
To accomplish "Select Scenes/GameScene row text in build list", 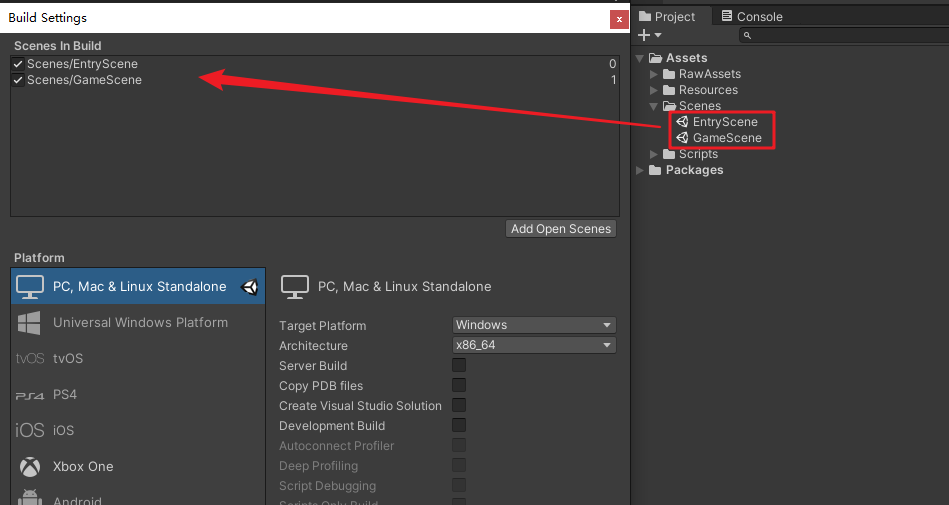I will (x=84, y=79).
